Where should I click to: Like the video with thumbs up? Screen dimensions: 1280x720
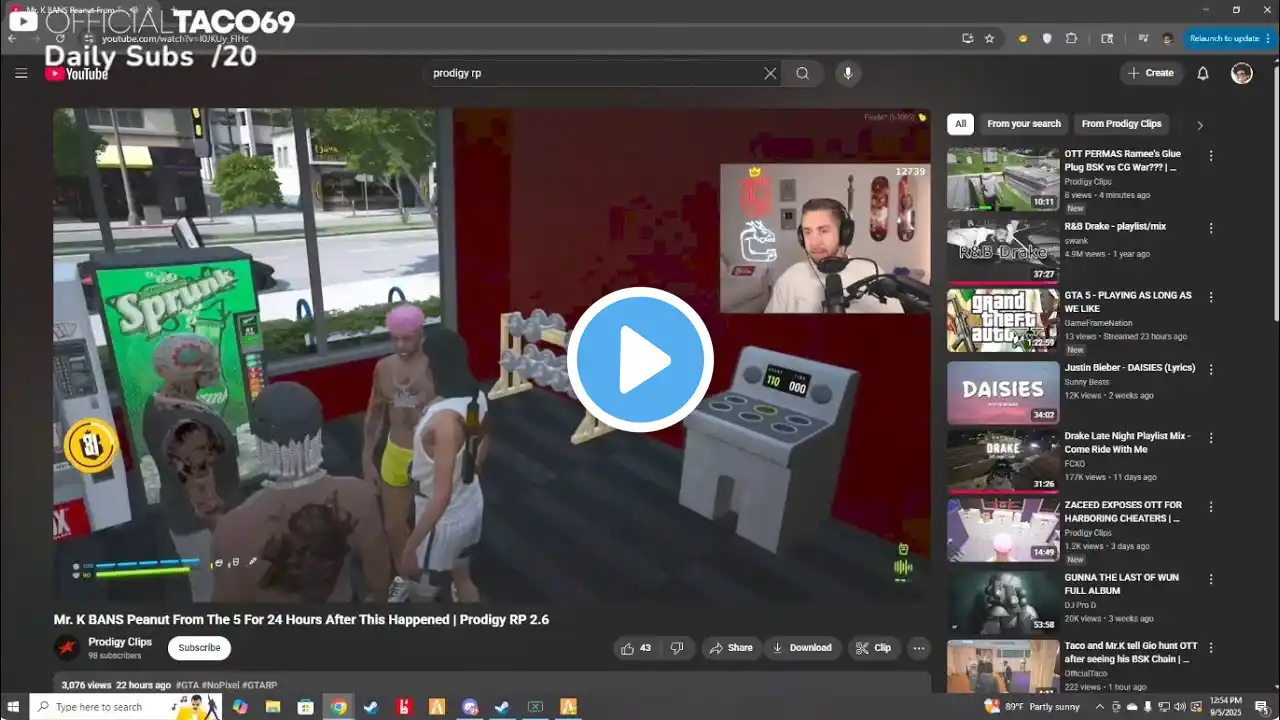tap(636, 648)
